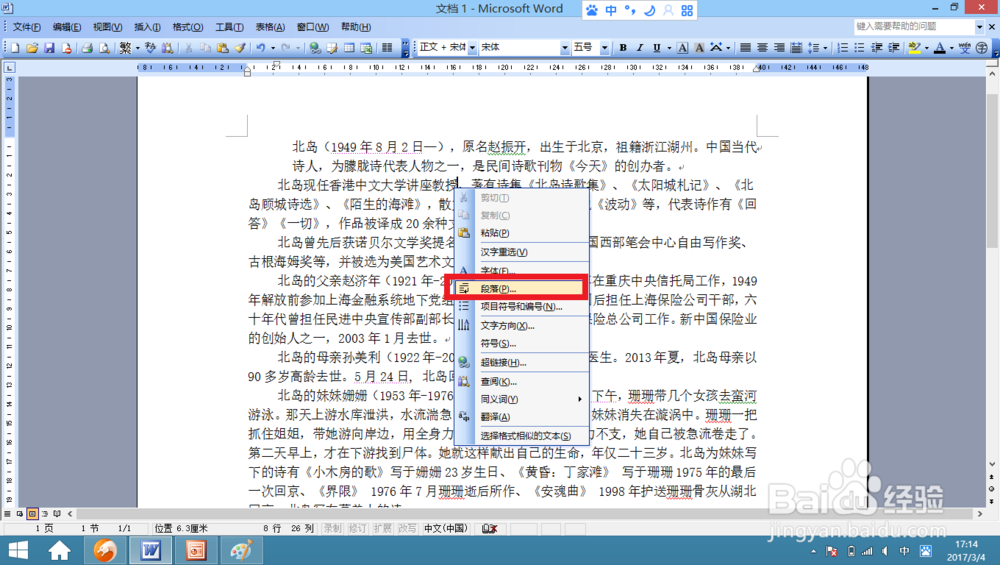Image resolution: width=1000 pixels, height=565 pixels.
Task: Open font color dropdown arrow
Action: 952,48
